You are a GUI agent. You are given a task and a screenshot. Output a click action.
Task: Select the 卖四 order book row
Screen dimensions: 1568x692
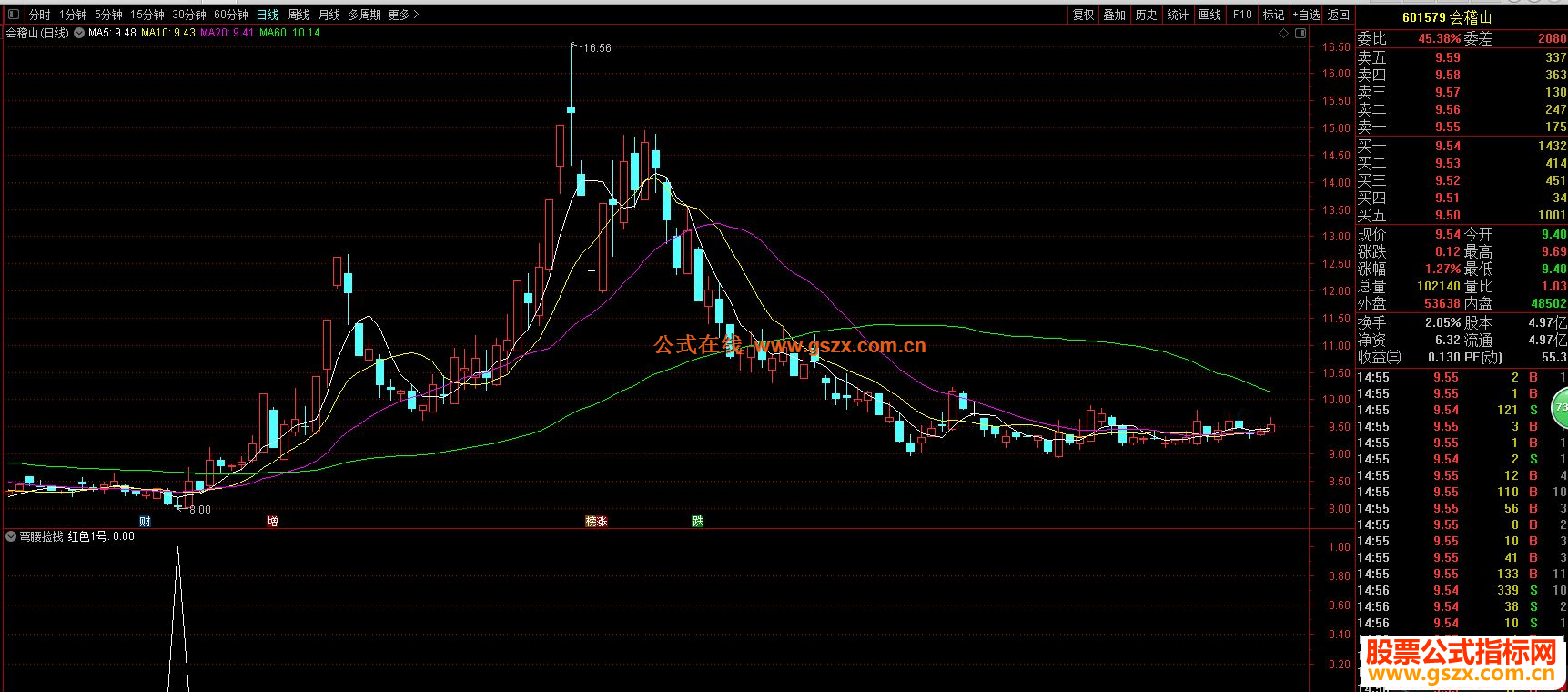coord(1462,75)
